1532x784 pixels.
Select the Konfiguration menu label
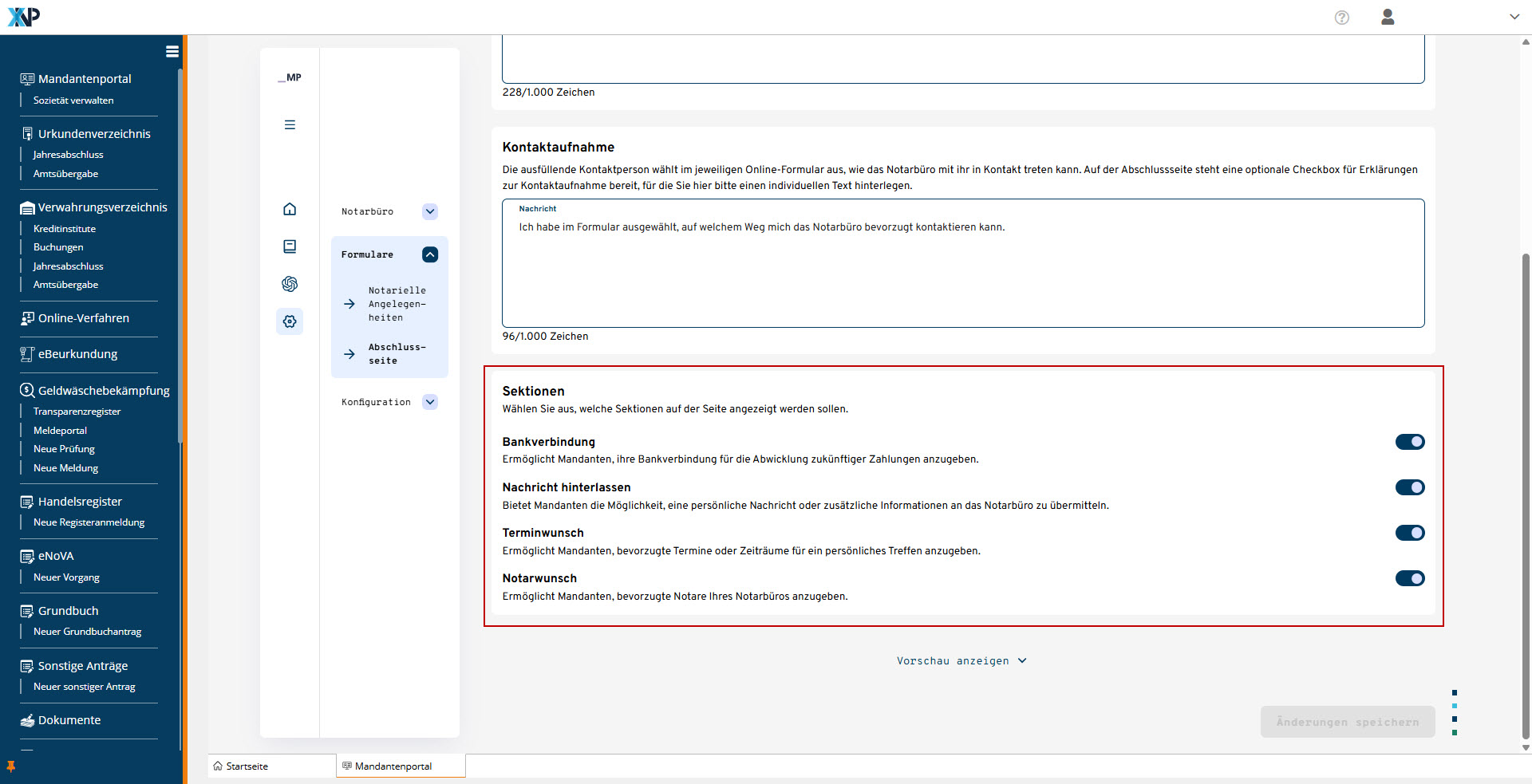tap(376, 402)
